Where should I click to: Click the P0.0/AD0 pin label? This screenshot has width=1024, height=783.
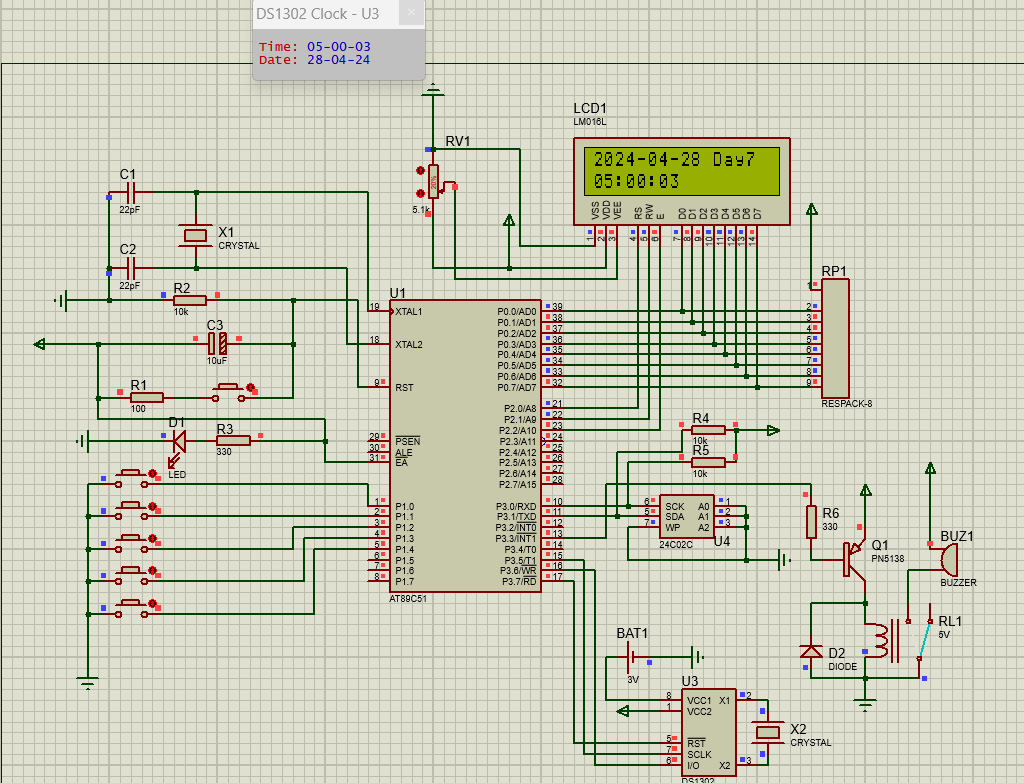(517, 312)
